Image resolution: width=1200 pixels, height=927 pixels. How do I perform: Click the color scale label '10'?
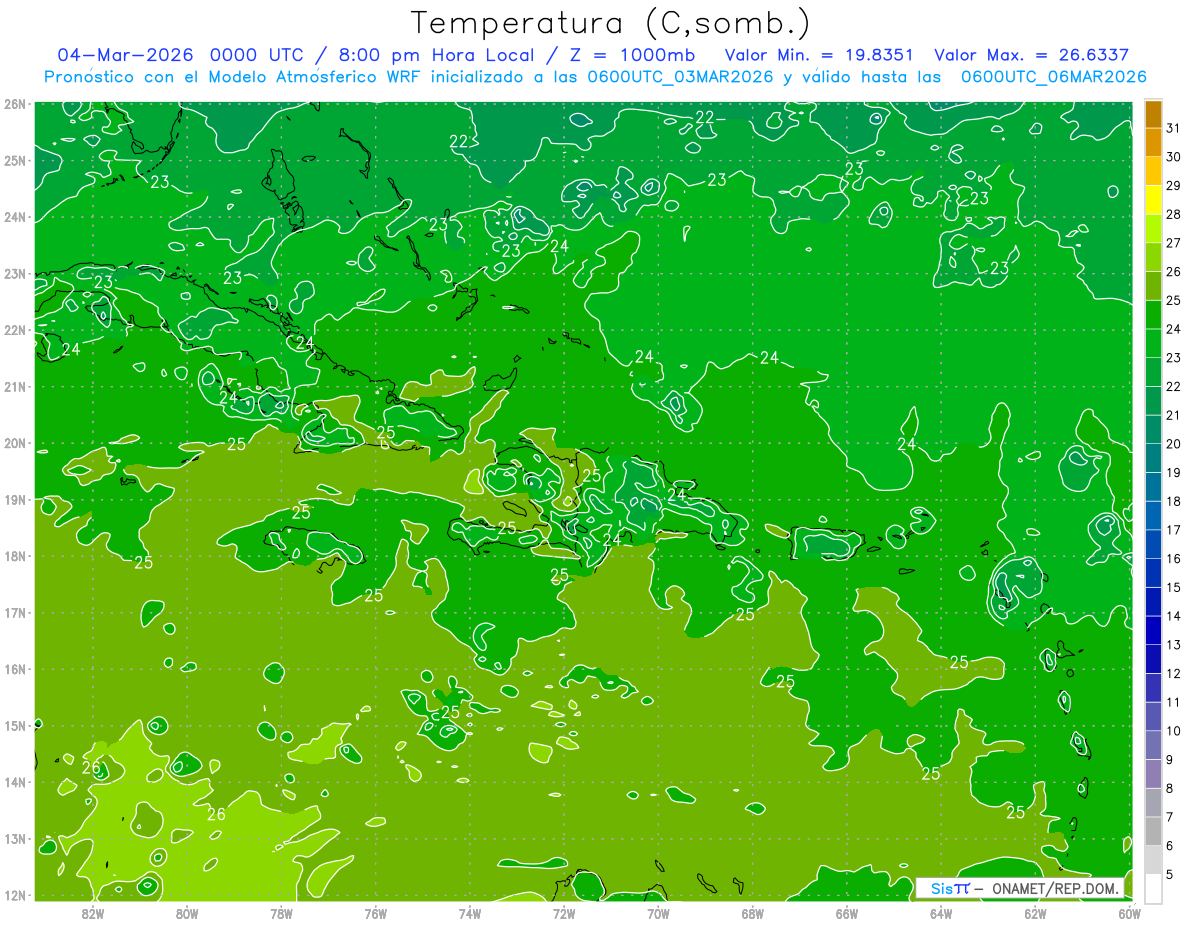tap(1174, 731)
